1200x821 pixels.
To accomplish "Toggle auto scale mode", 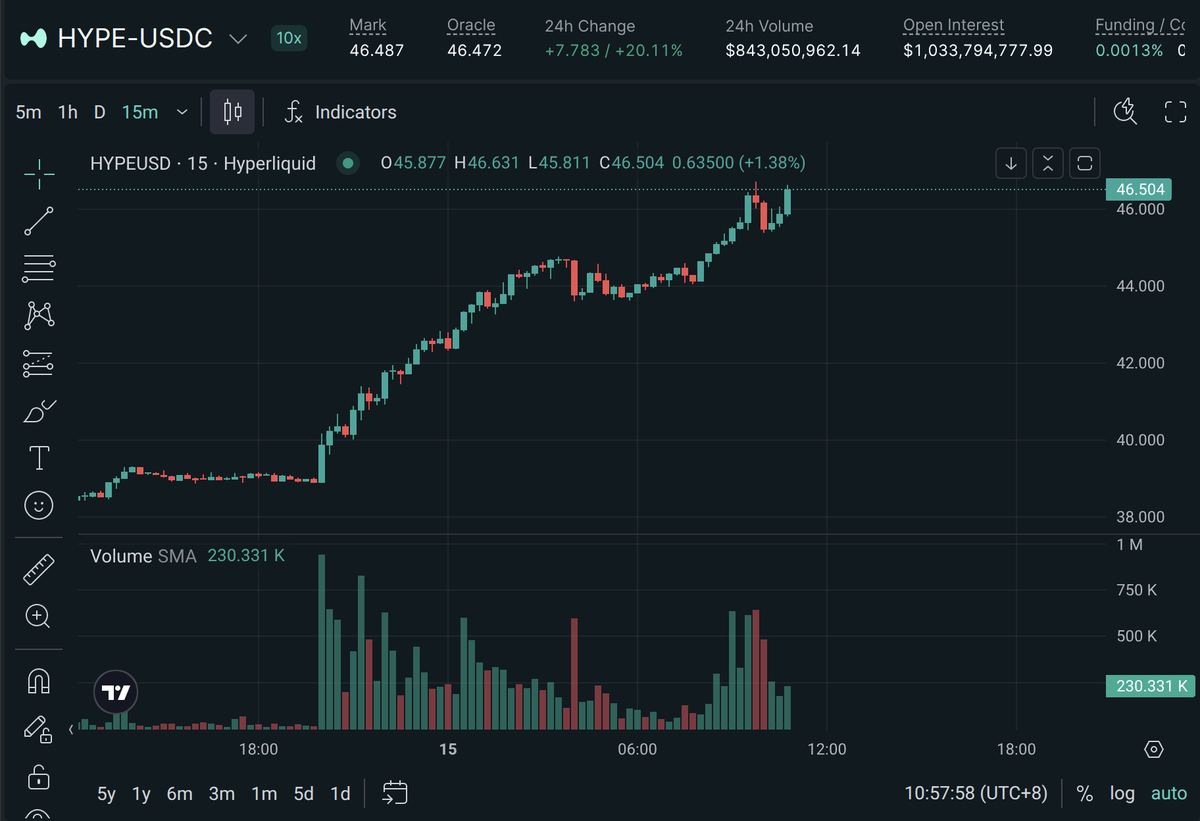I will tap(1169, 793).
